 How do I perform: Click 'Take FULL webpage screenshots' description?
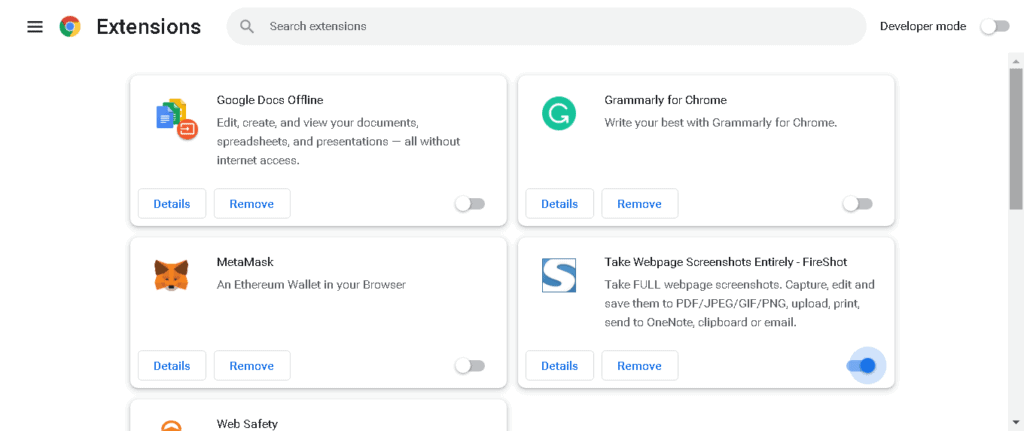(x=739, y=304)
